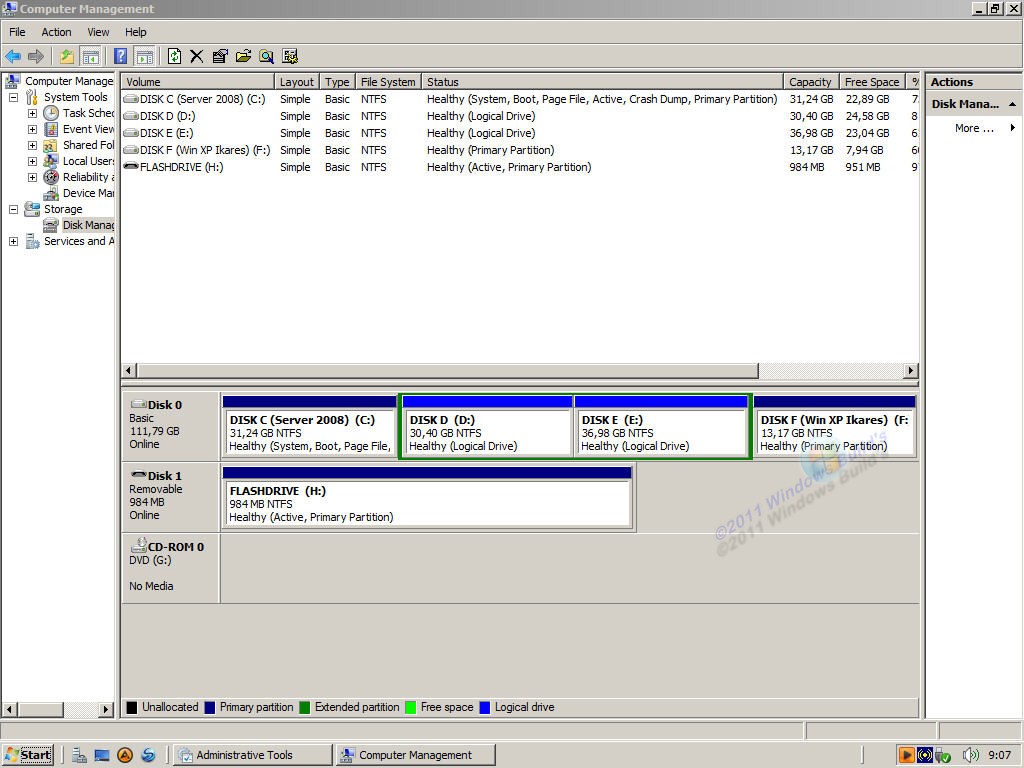Click DISK C partition block in Disk 0
This screenshot has width=1024, height=768.
(310, 426)
